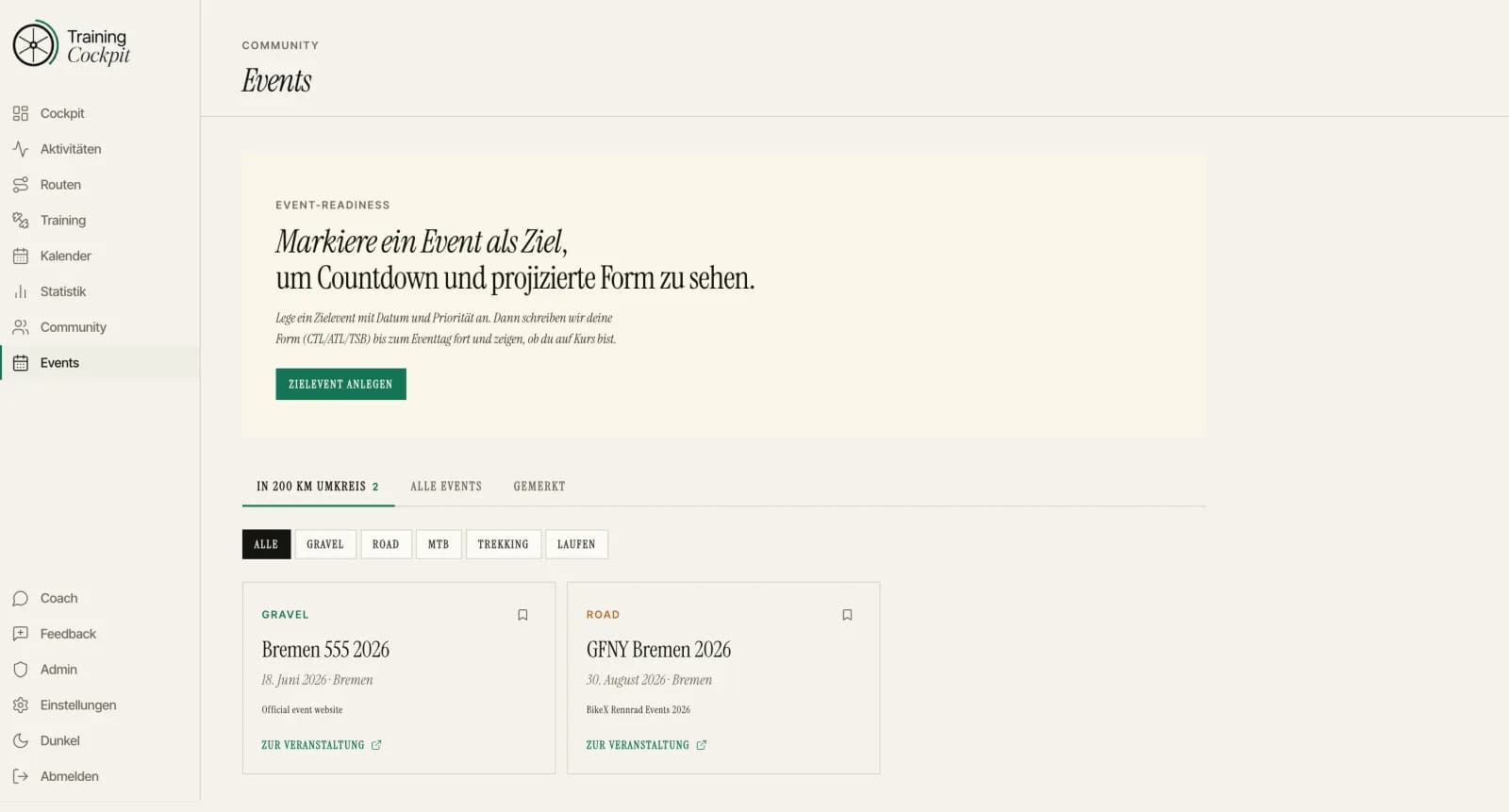The image size is (1509, 812).
Task: Switch to In 200 km Umkreis tab
Action: point(318,487)
